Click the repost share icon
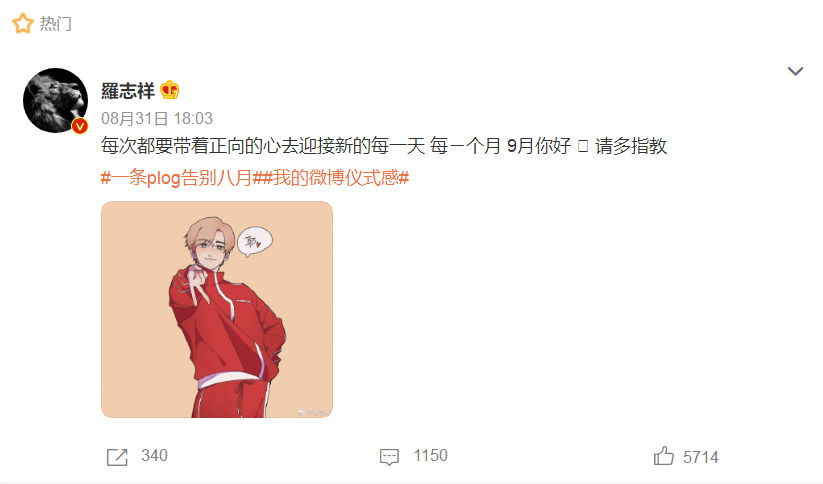The image size is (823, 484). (x=117, y=457)
